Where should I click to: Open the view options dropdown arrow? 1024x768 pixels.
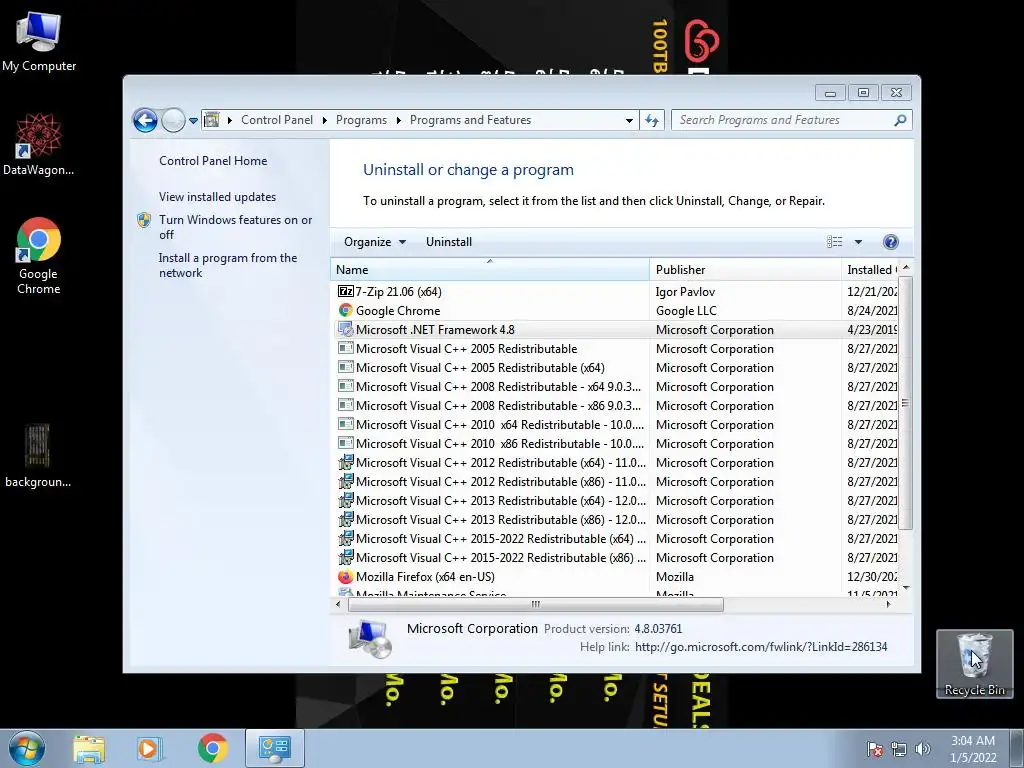point(858,242)
